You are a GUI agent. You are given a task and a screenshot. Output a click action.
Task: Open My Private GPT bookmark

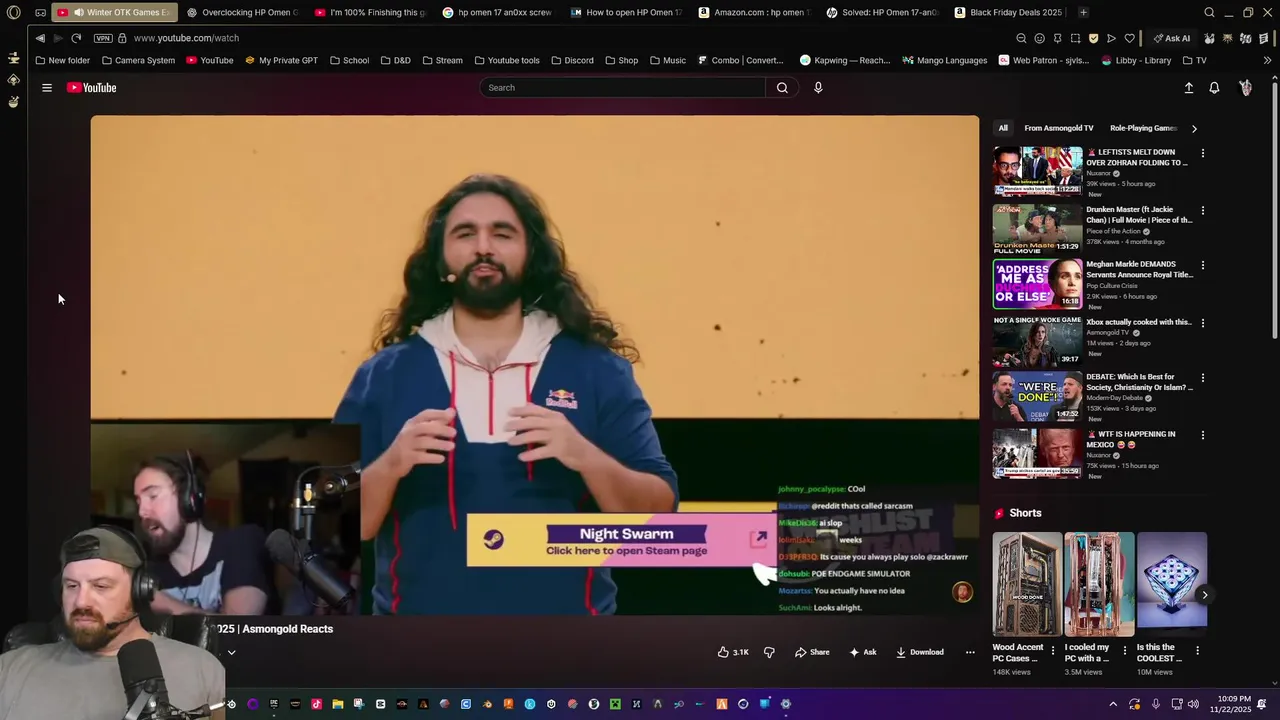(282, 60)
